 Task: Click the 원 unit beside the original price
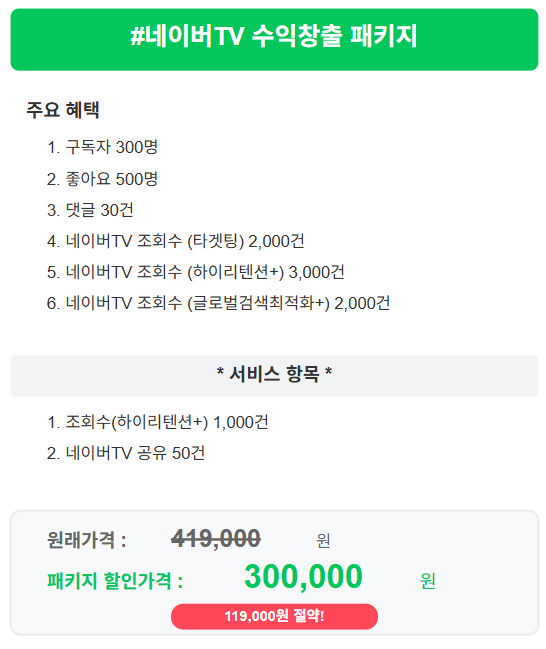tap(323, 541)
